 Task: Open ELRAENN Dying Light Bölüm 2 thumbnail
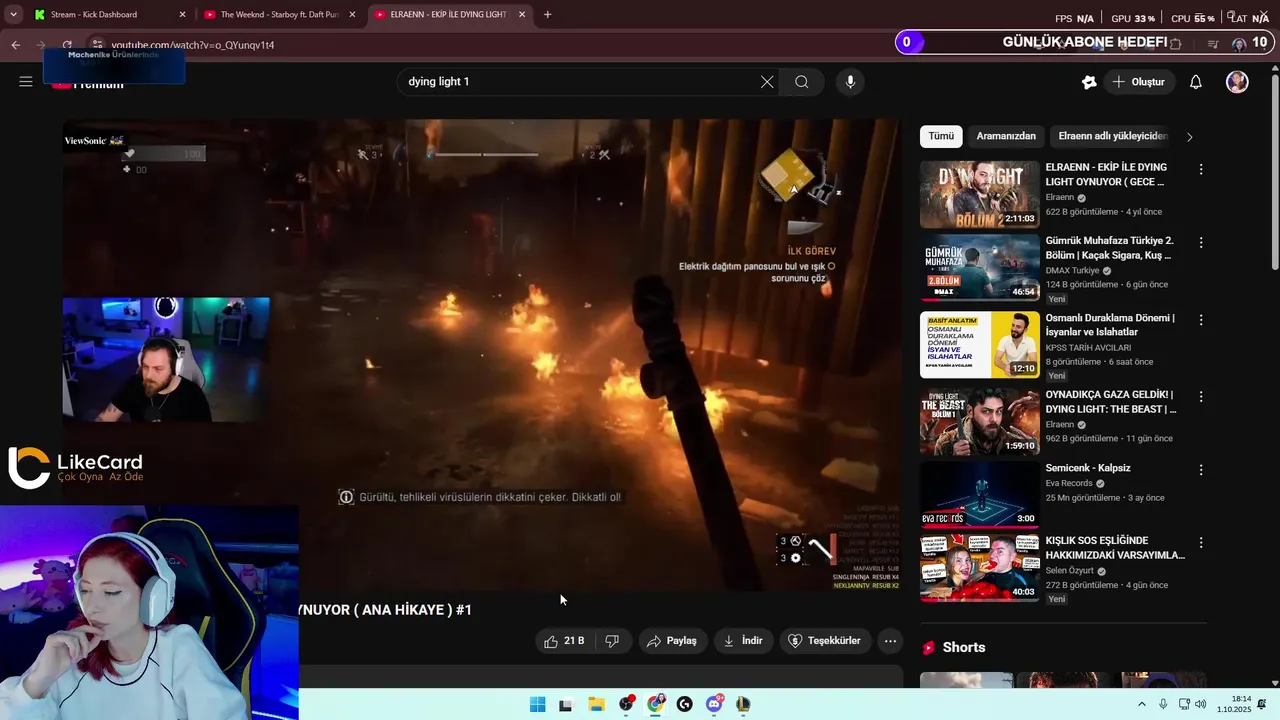coord(980,195)
